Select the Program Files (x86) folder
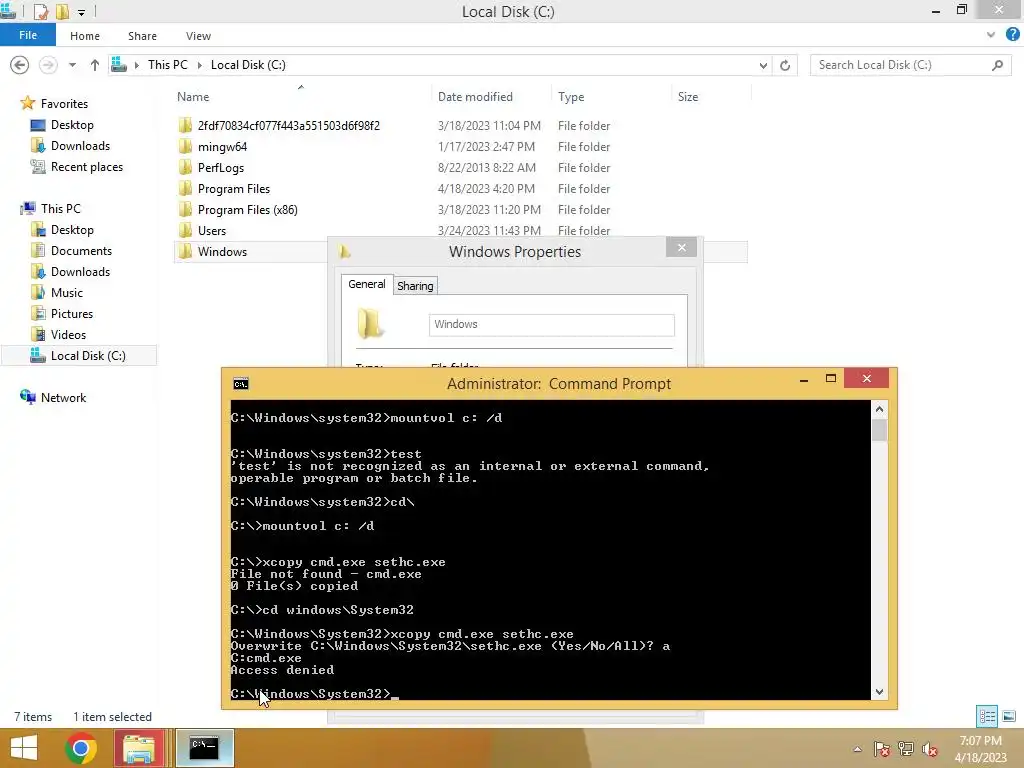The width and height of the screenshot is (1024, 768). 248,209
